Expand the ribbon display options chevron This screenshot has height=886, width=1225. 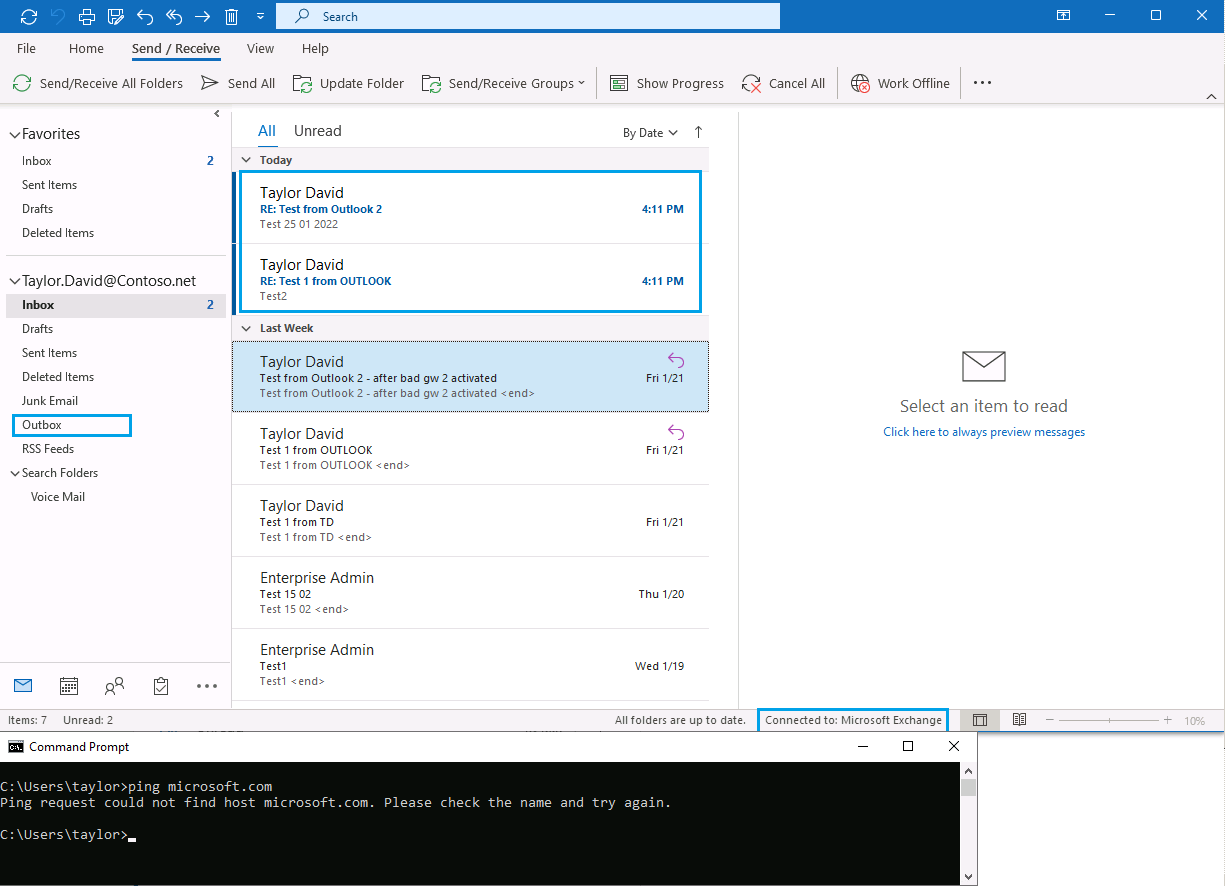(x=1211, y=97)
